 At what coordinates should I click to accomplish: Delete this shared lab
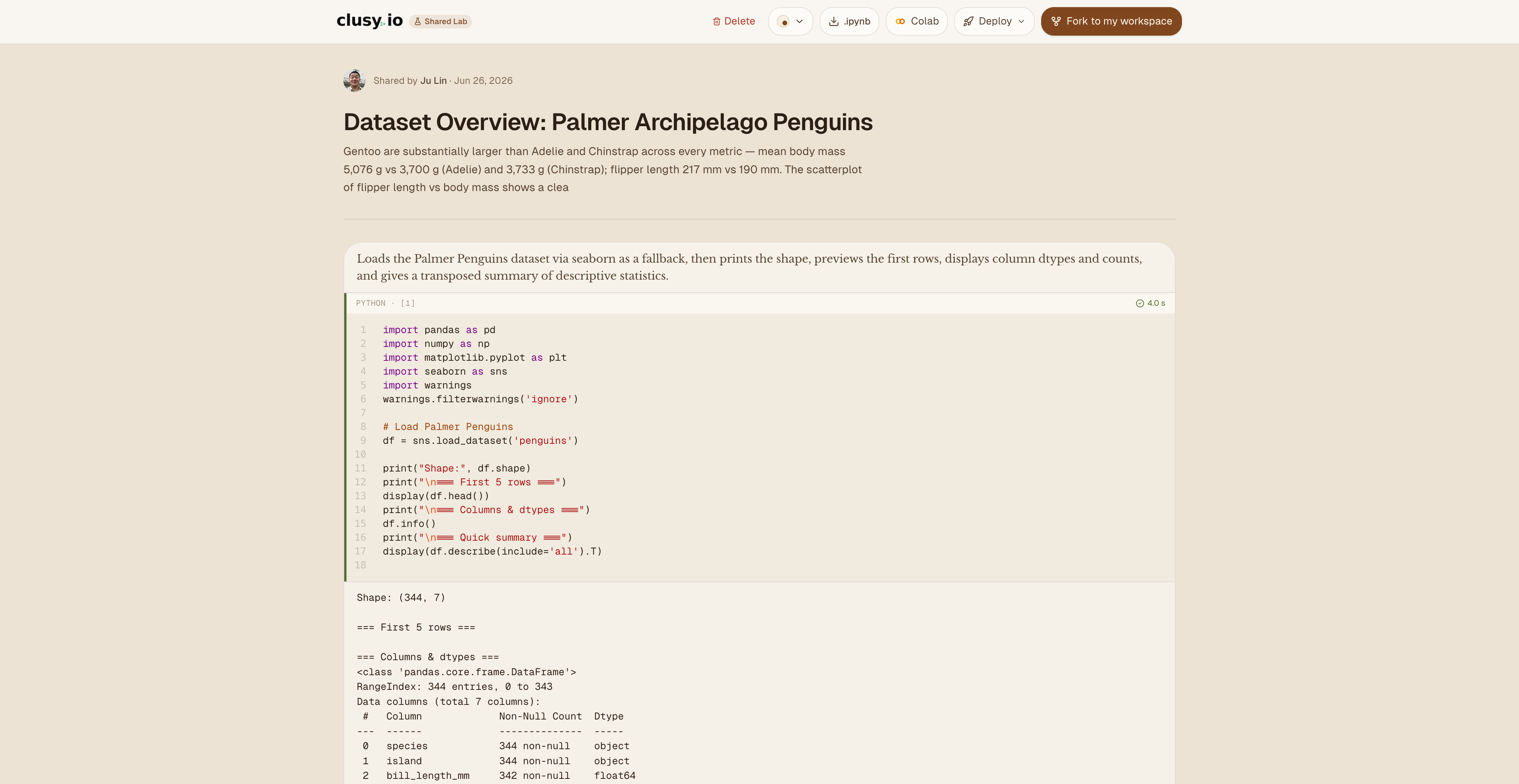pos(733,21)
